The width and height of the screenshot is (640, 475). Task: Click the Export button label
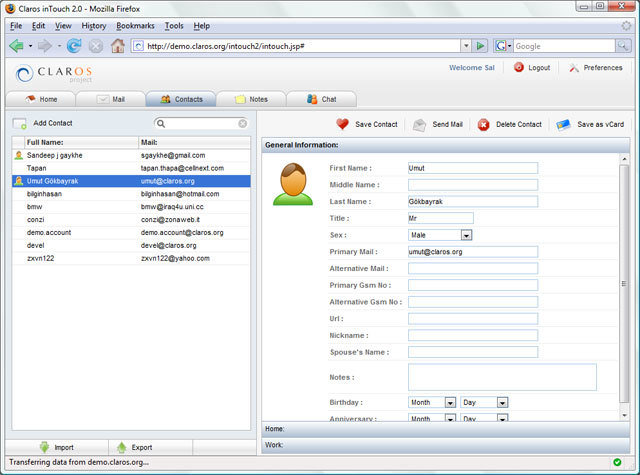coord(142,448)
